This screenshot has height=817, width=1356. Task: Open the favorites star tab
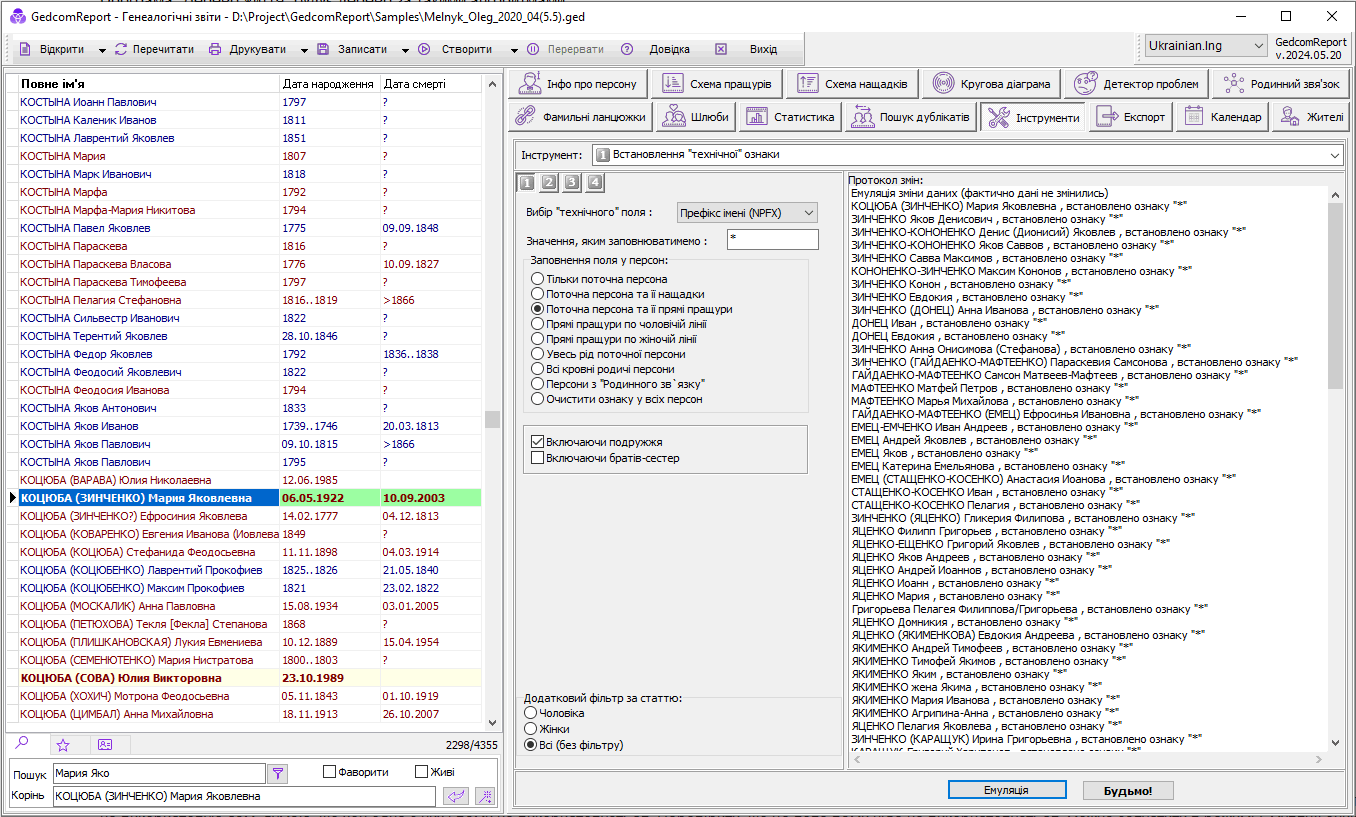click(63, 744)
